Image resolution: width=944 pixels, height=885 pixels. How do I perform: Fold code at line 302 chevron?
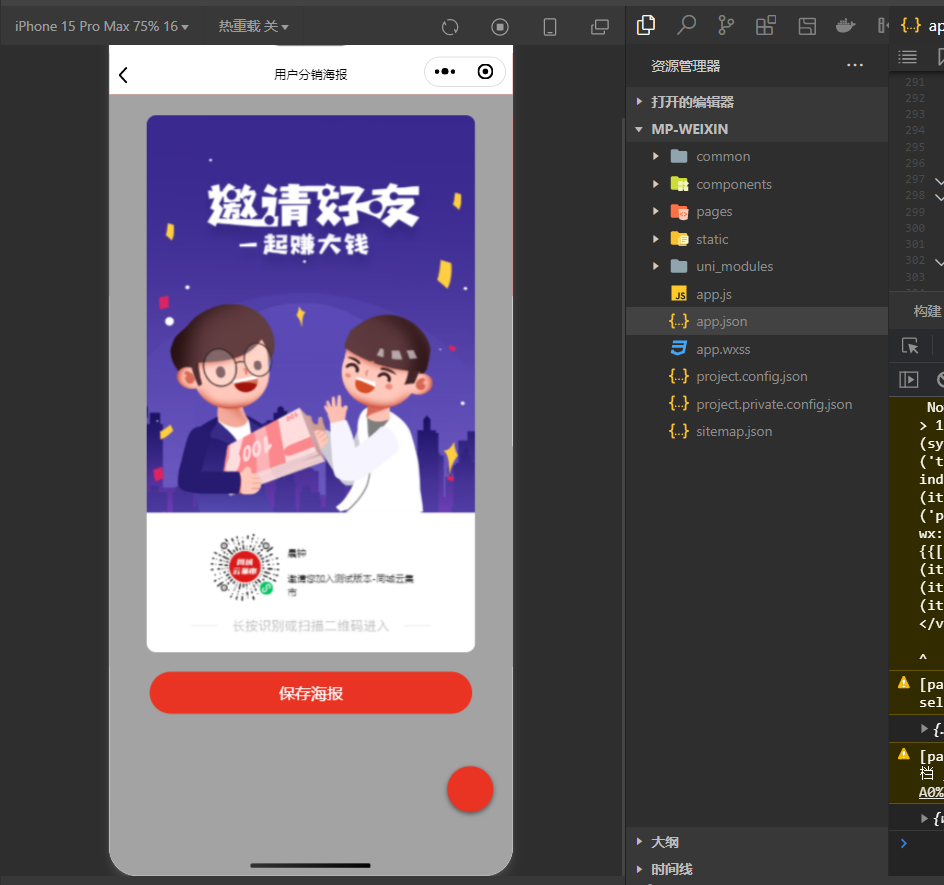[939, 261]
